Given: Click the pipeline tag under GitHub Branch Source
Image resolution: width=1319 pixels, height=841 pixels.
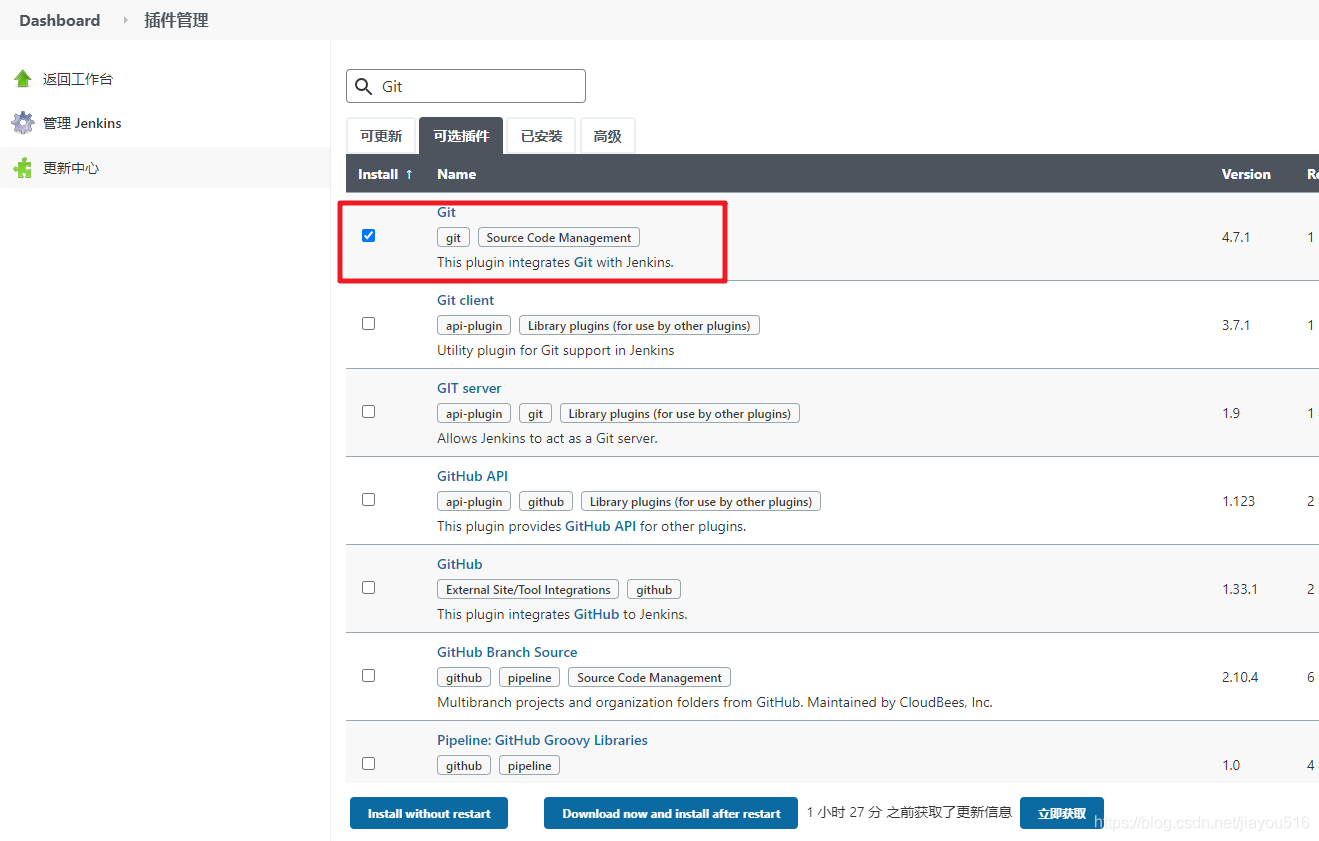Looking at the screenshot, I should (x=529, y=678).
